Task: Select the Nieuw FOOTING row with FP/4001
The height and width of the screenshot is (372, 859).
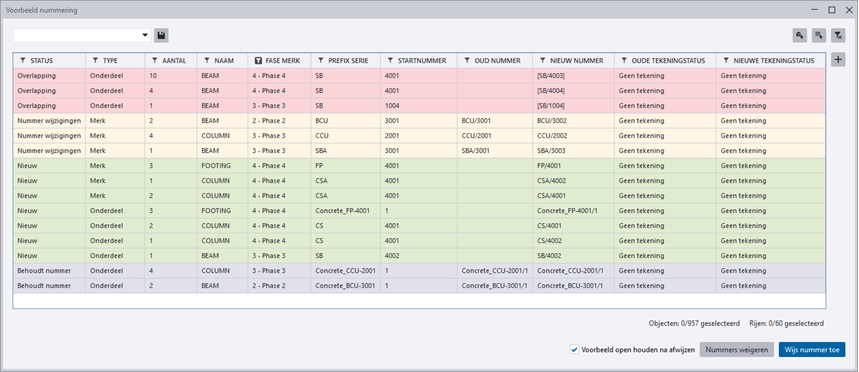Action: [419, 165]
